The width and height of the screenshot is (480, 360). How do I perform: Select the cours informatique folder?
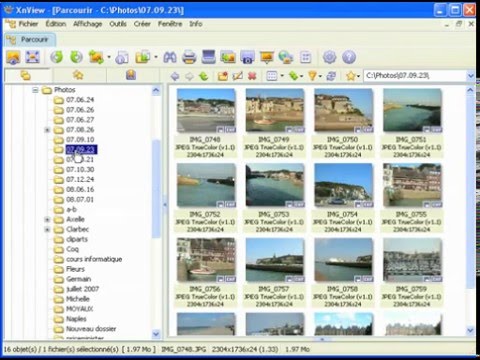94,259
